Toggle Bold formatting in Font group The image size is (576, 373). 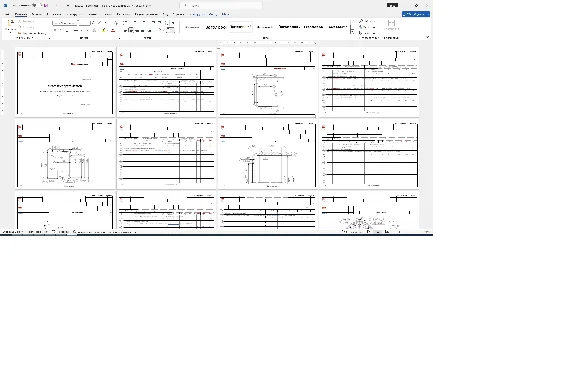pos(55,31)
